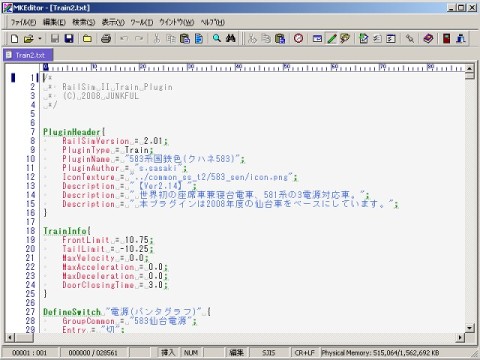Toggle the 挿入 insert mode status cell
This screenshot has width=480, height=360.
[168, 353]
